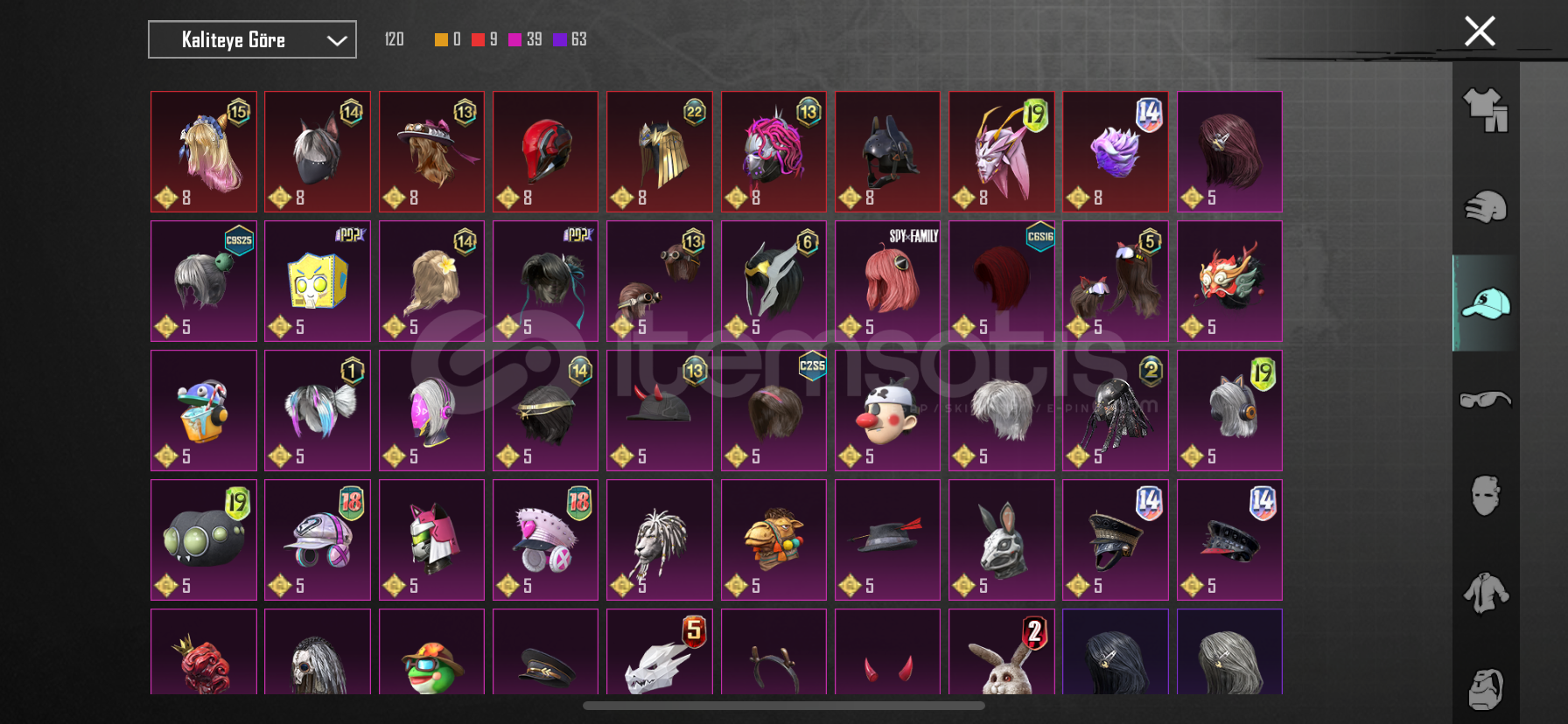The height and width of the screenshot is (724, 1568).
Task: Open the face mask category icon
Action: pos(1486,496)
